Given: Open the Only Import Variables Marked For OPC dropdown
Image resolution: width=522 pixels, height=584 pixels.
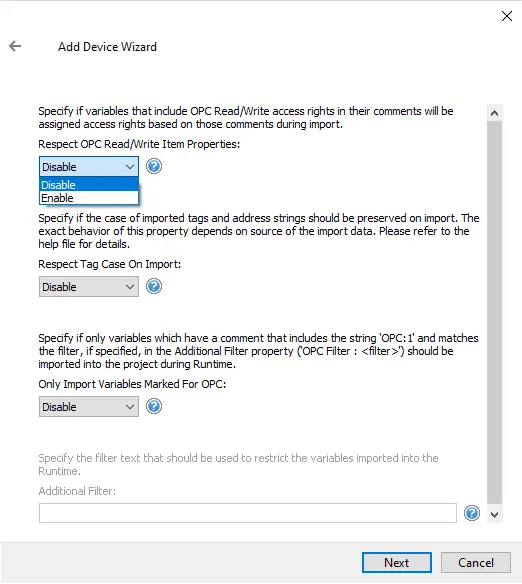Looking at the screenshot, I should coord(89,406).
